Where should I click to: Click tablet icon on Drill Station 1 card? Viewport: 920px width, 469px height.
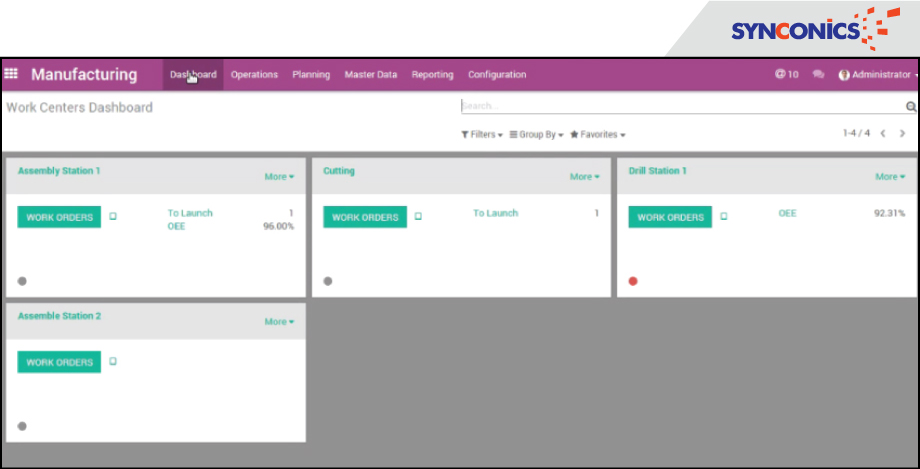[724, 217]
